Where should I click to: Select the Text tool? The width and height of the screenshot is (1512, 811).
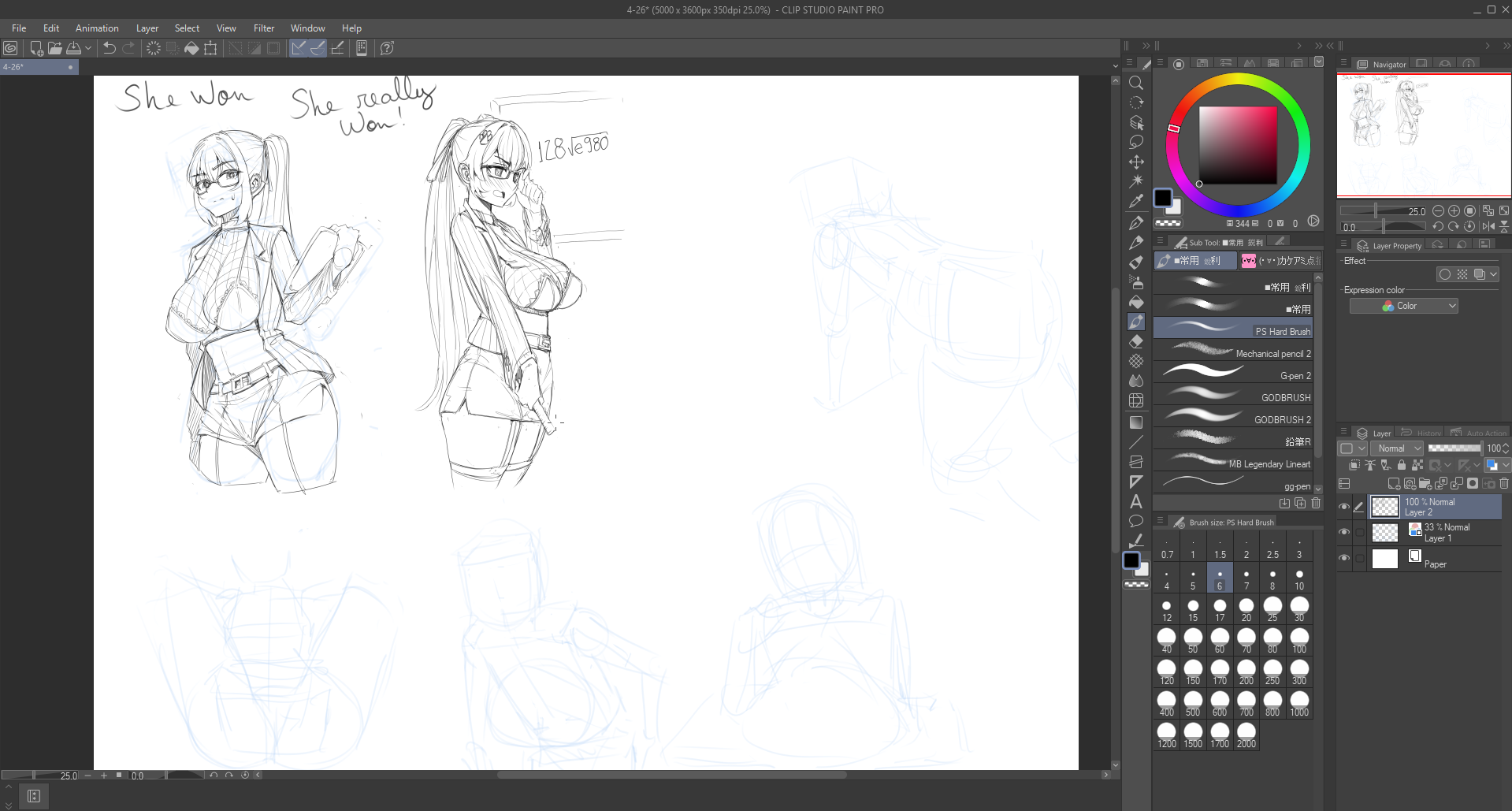[x=1136, y=501]
